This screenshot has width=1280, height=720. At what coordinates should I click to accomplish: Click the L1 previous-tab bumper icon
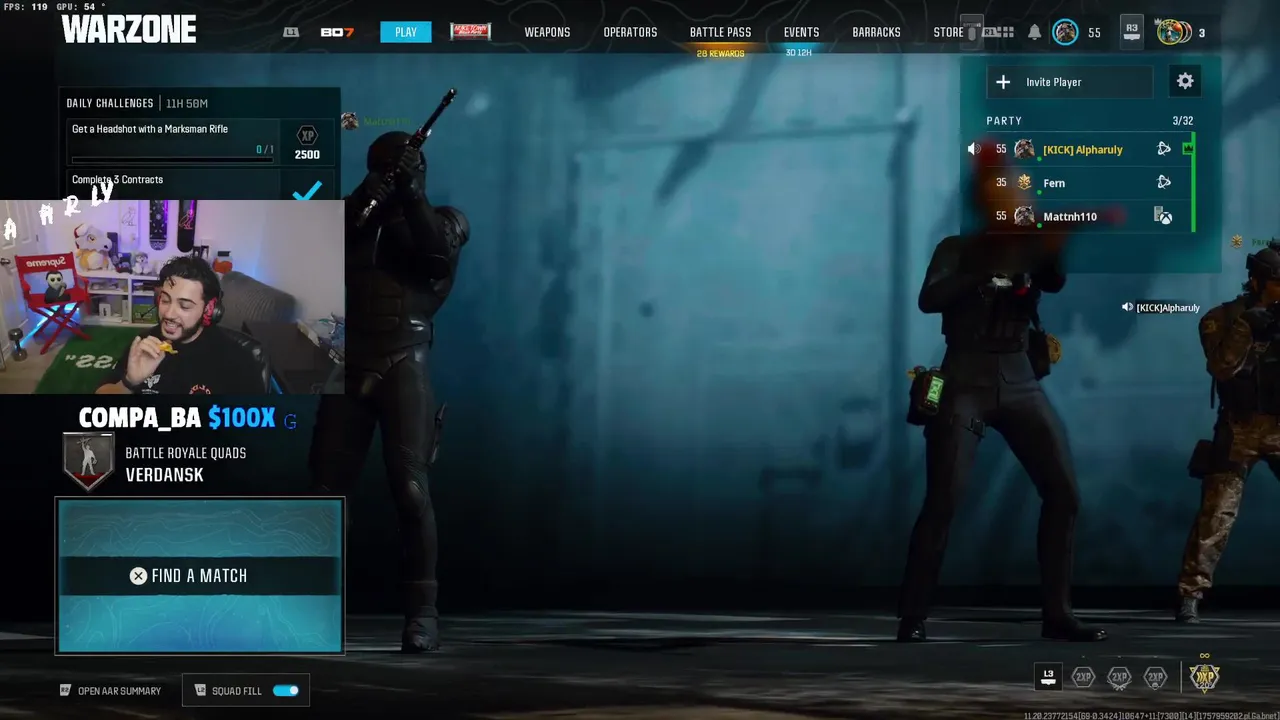click(x=291, y=32)
